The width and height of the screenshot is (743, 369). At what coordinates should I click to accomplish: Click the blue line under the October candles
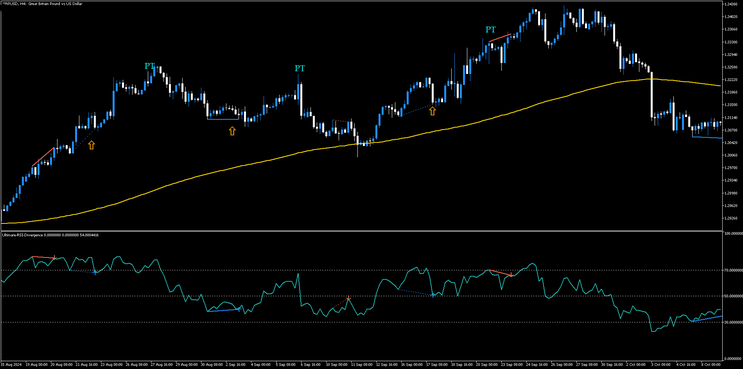[x=707, y=137]
